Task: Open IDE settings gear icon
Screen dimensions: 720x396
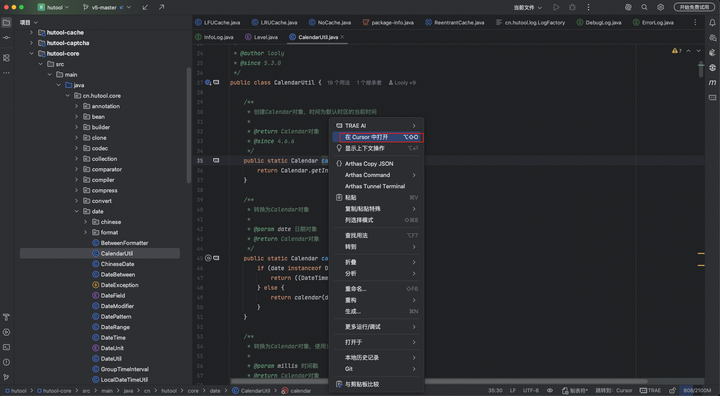Action: coord(660,7)
